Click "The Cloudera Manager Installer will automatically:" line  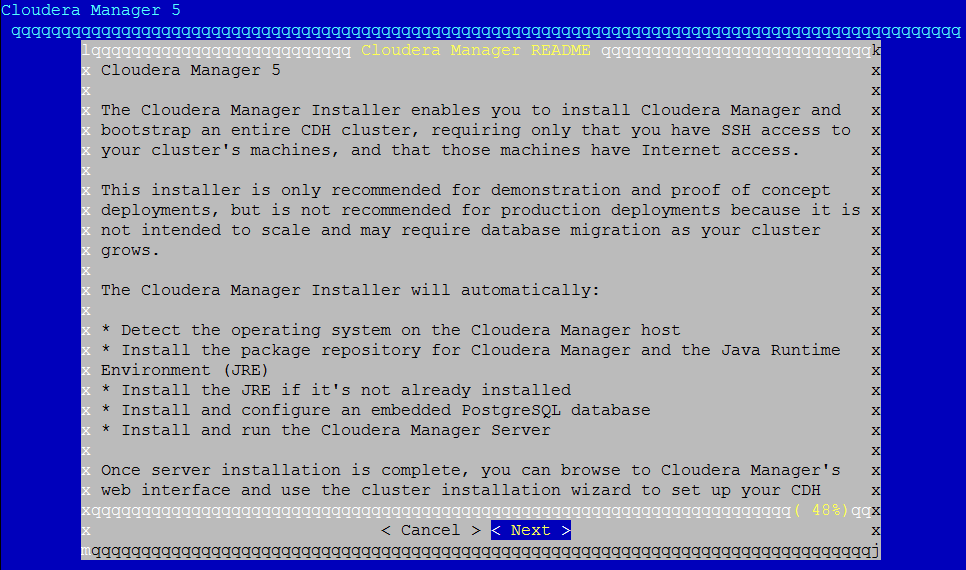(350, 290)
